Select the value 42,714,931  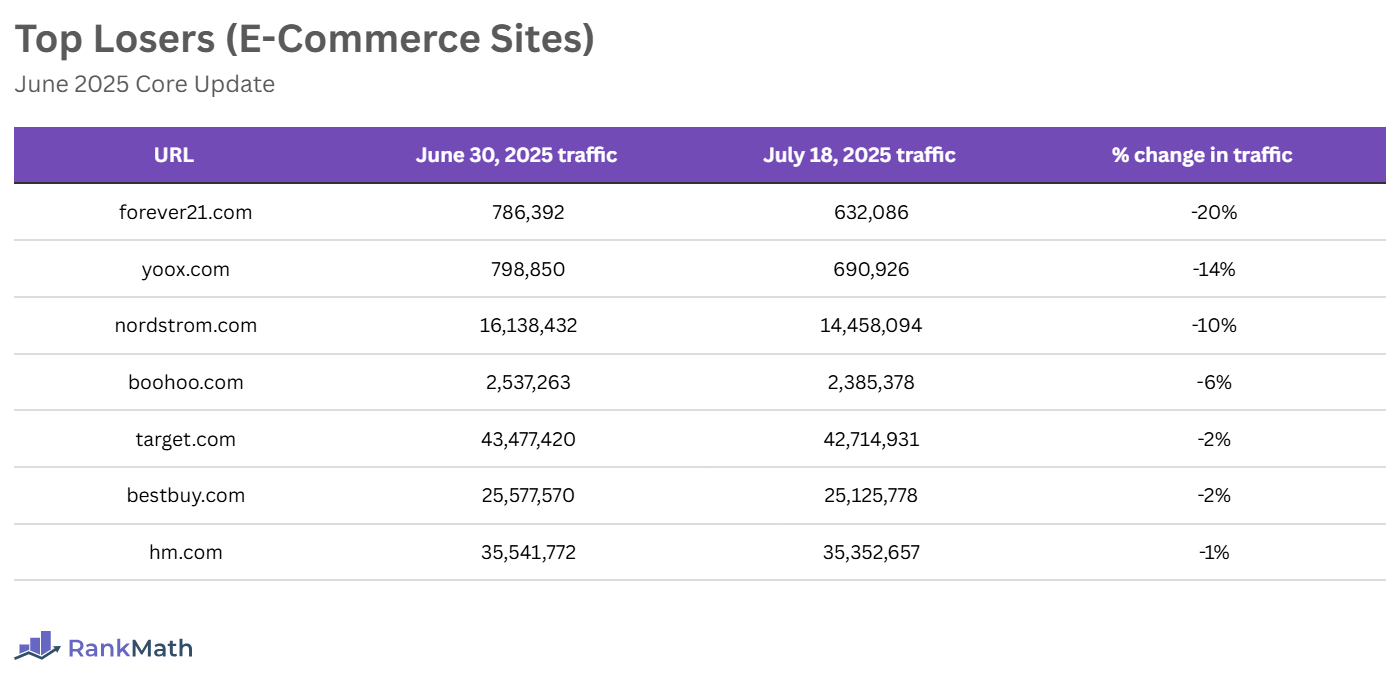coord(871,439)
